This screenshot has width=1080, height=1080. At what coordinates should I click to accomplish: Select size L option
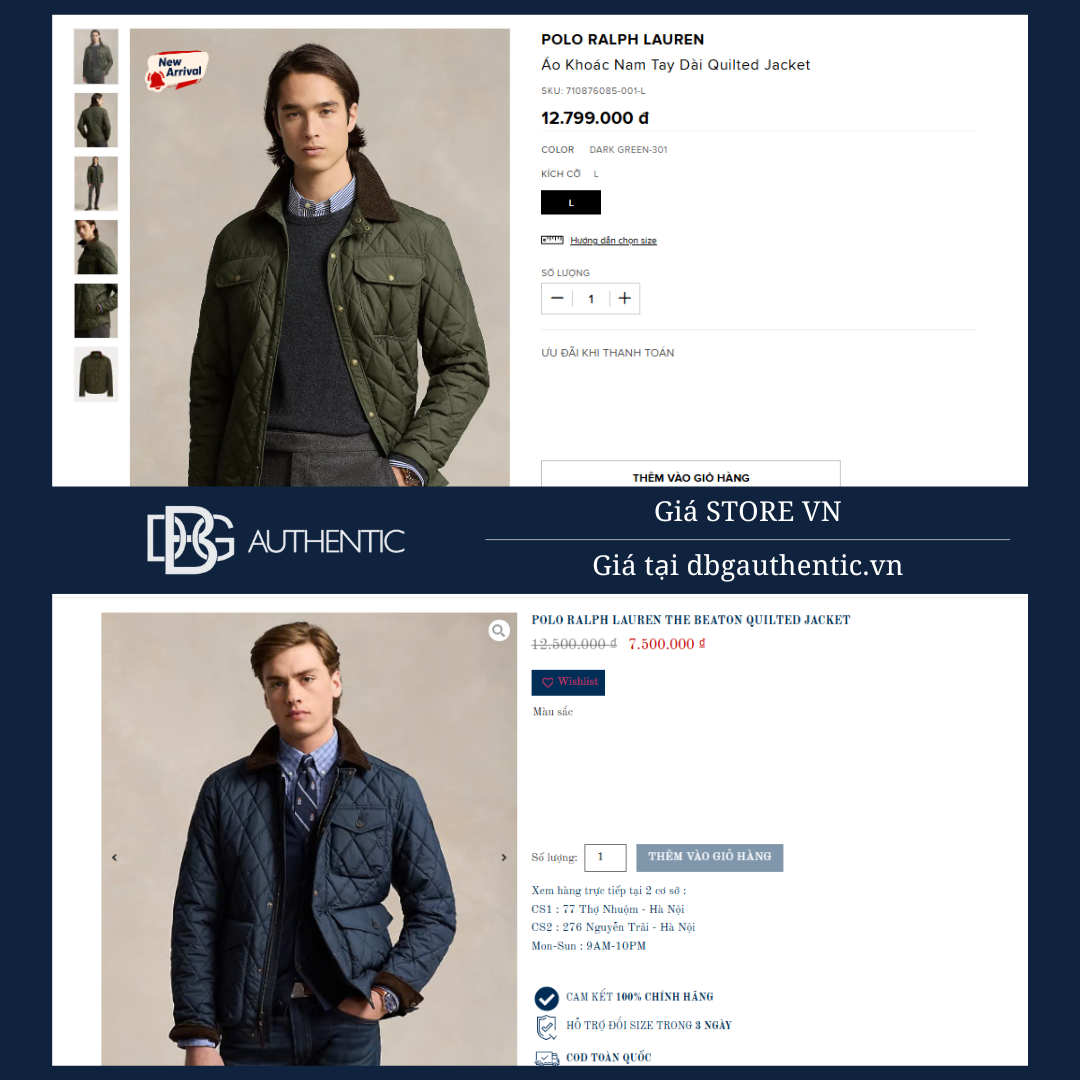click(x=571, y=202)
